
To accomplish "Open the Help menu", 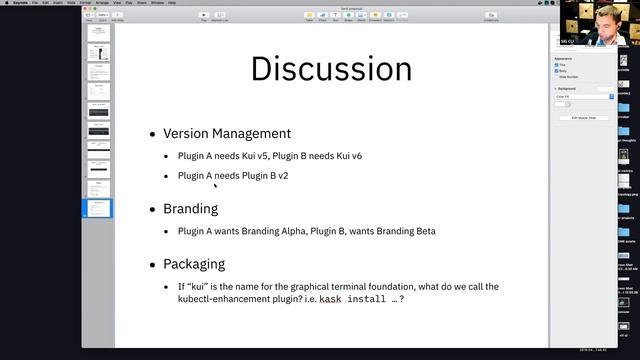I will tap(172, 2).
